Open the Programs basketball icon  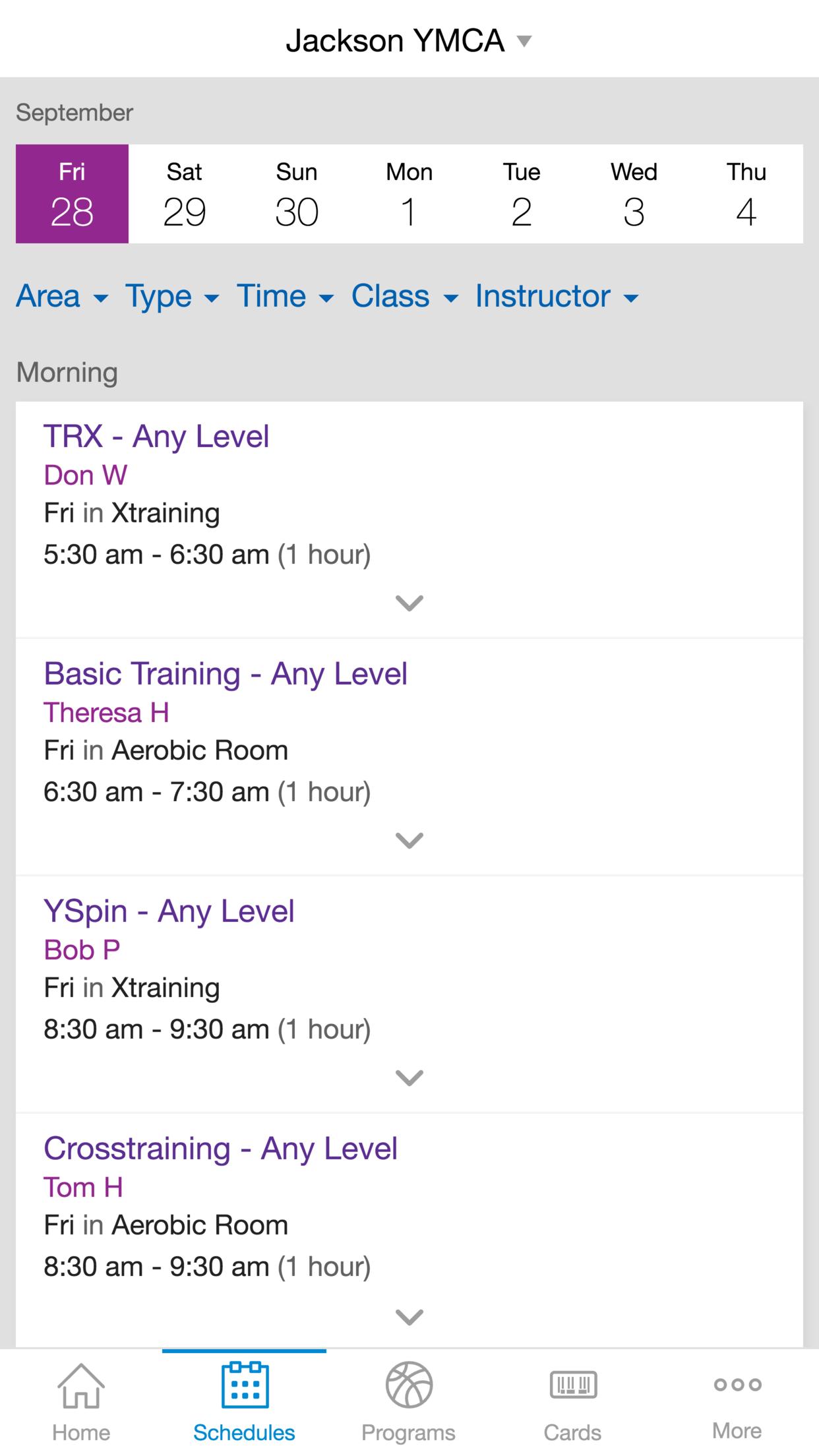coord(409,1385)
